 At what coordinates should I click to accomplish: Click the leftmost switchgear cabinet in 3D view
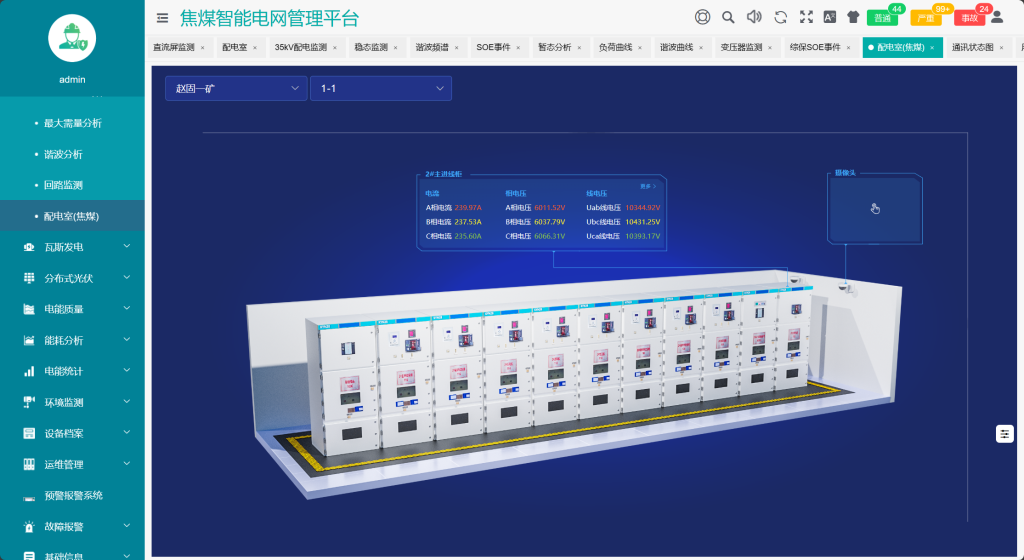tap(347, 389)
